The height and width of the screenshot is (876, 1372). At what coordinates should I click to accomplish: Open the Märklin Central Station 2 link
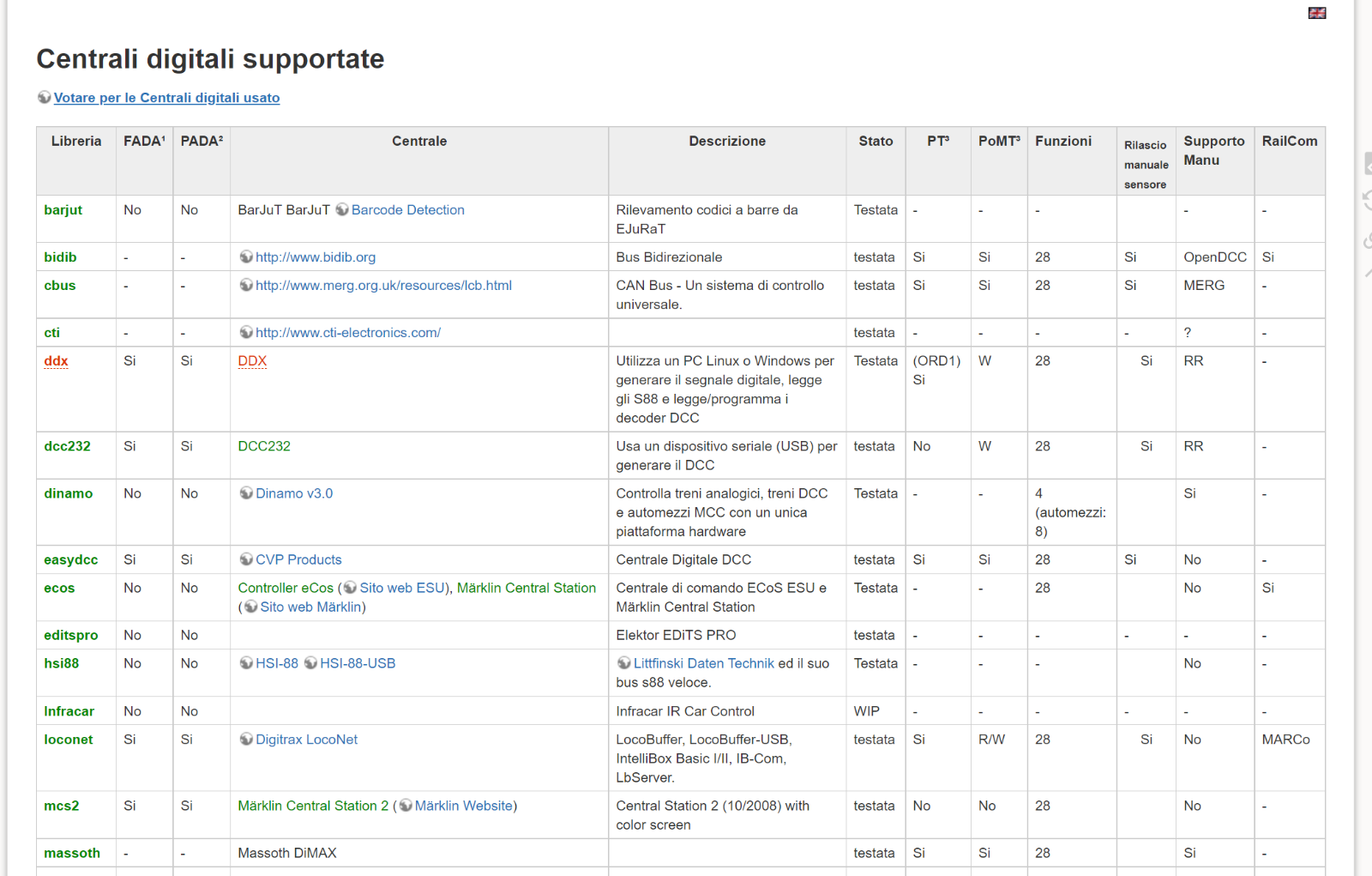point(313,806)
